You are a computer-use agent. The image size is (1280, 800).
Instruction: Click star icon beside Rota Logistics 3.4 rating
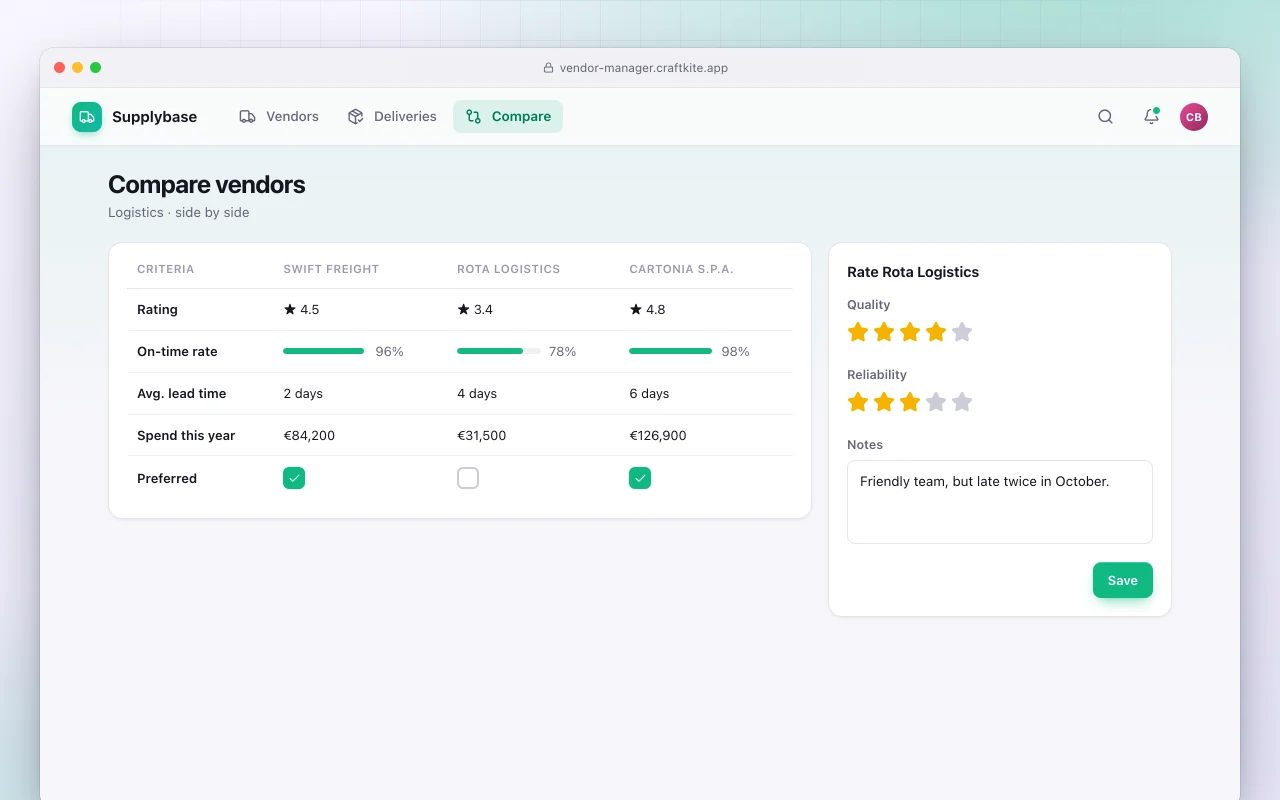(x=464, y=310)
